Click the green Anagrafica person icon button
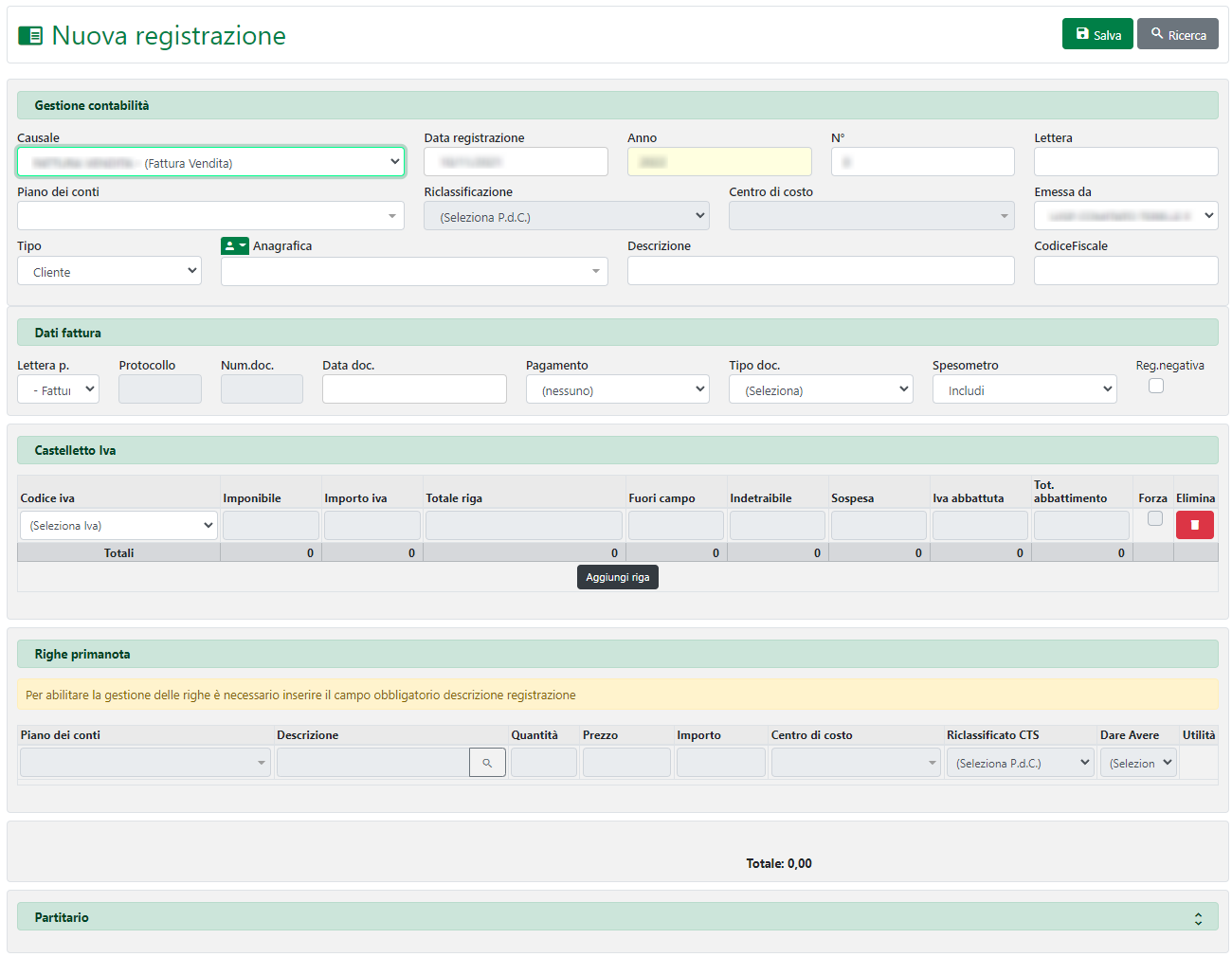This screenshot has height=957, width=1232. click(x=234, y=246)
